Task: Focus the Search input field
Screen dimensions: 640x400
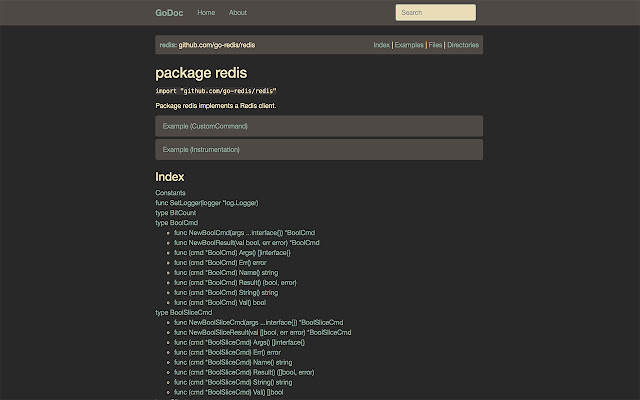Action: click(436, 13)
